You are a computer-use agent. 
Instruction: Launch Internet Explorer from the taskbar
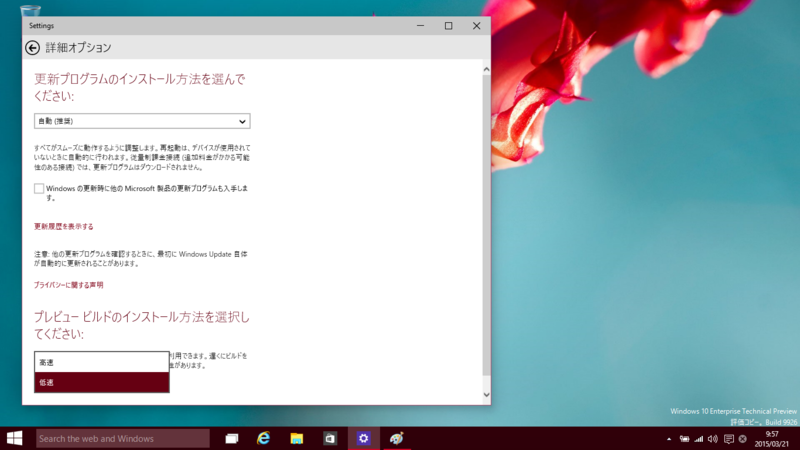pyautogui.click(x=264, y=438)
